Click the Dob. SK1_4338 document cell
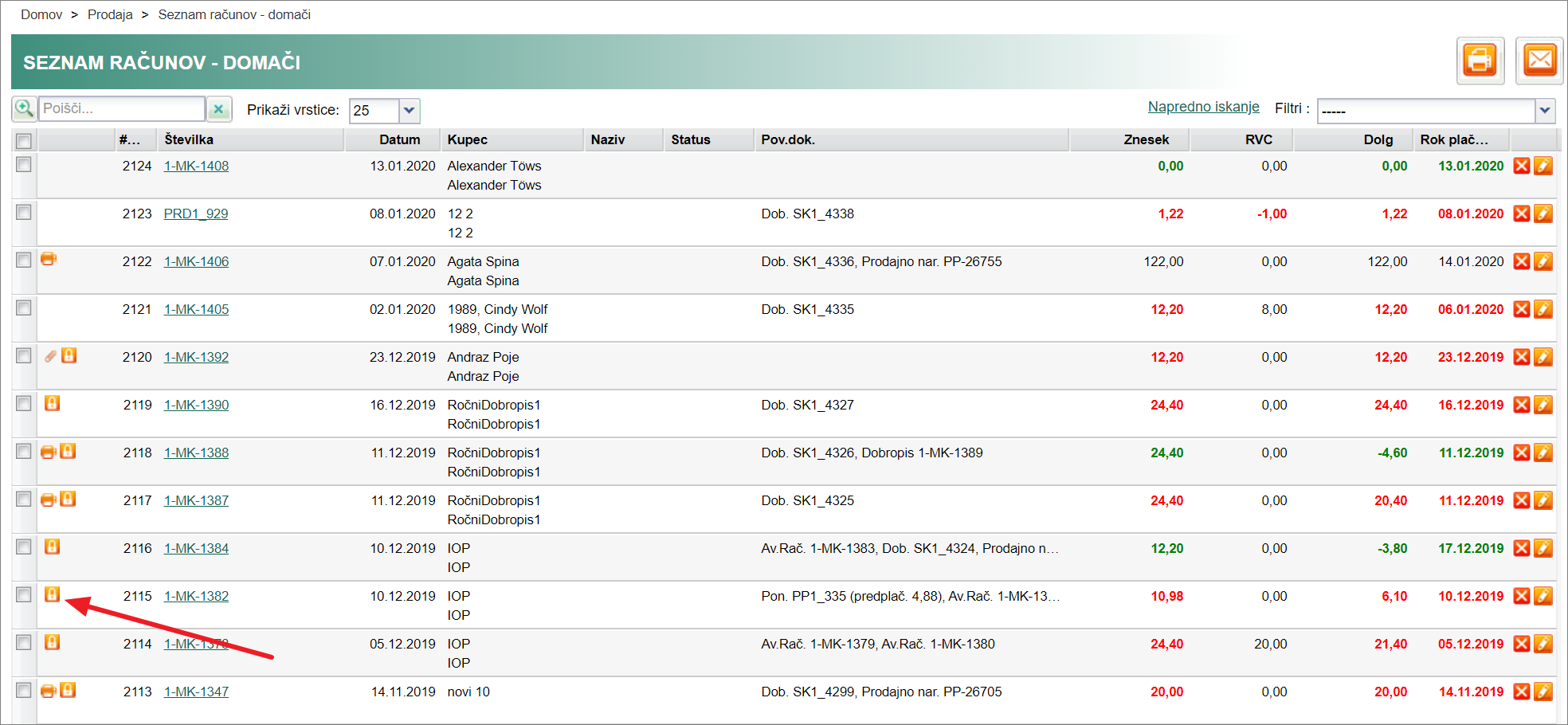The width and height of the screenshot is (1568, 725). (x=807, y=214)
